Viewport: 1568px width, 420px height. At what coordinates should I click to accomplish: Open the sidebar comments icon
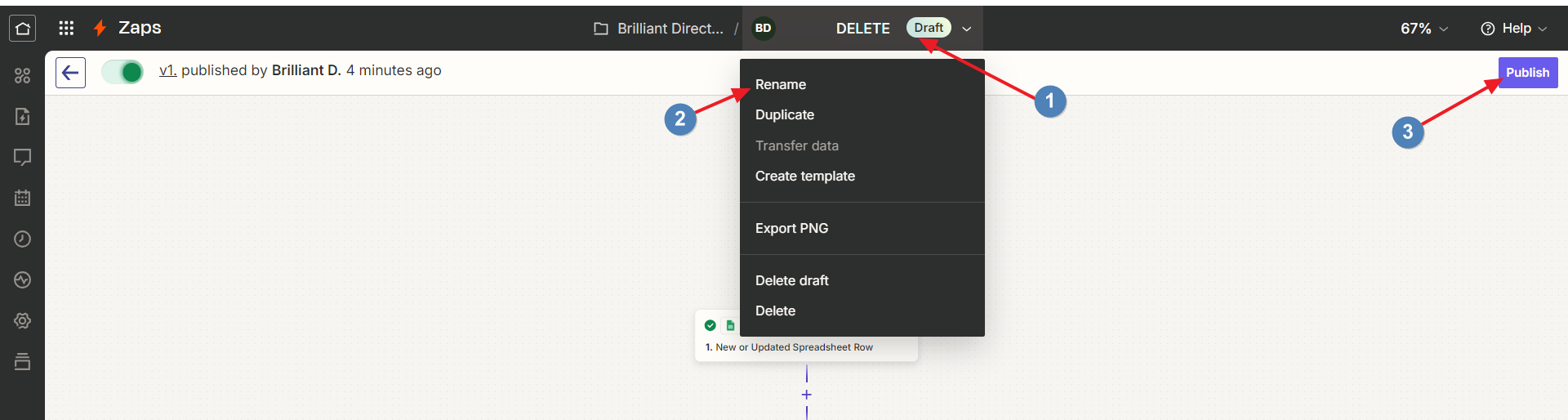(x=22, y=157)
